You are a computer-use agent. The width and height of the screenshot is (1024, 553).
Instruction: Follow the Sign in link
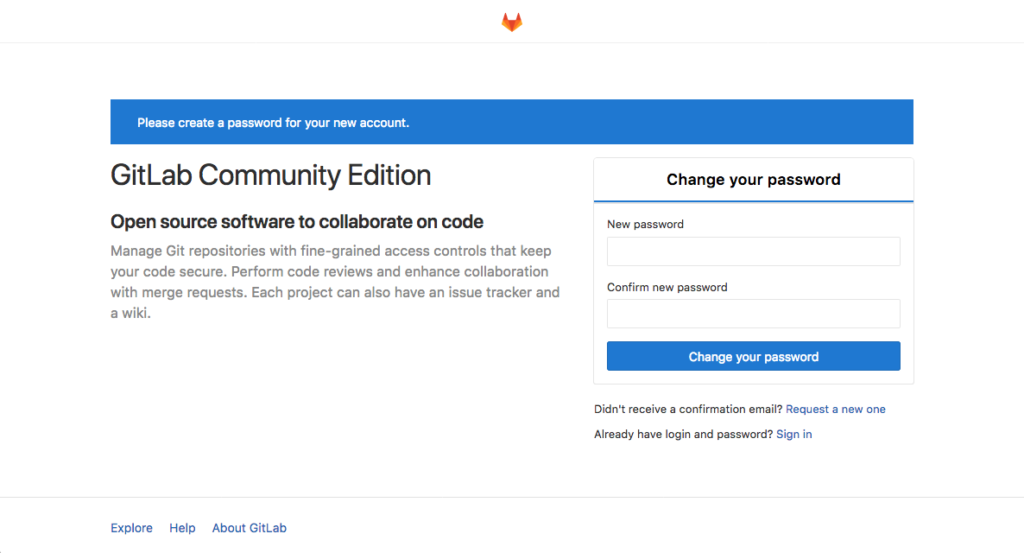tap(793, 434)
